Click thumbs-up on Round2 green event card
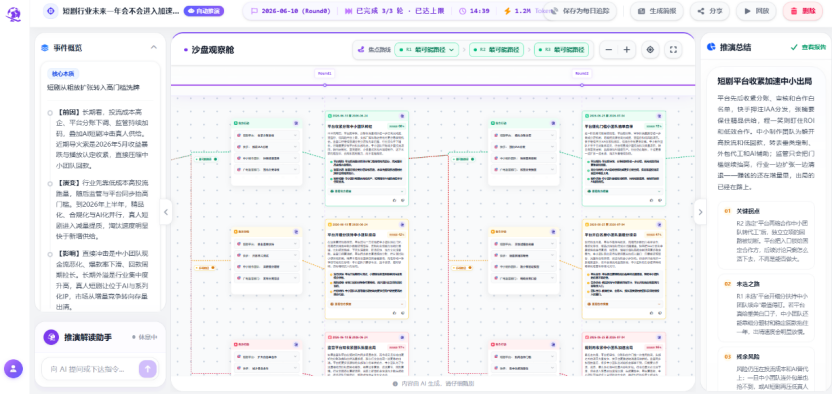The width and height of the screenshot is (832, 394). [x=652, y=200]
